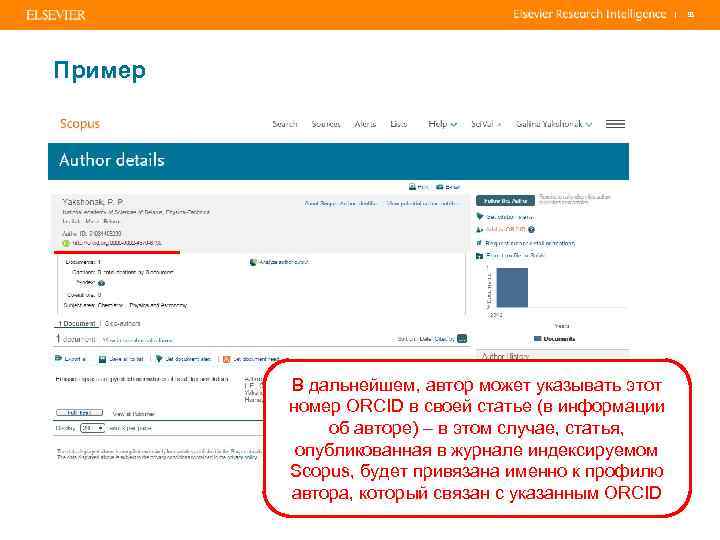
Task: Expand the Help dropdown
Action: (x=442, y=124)
